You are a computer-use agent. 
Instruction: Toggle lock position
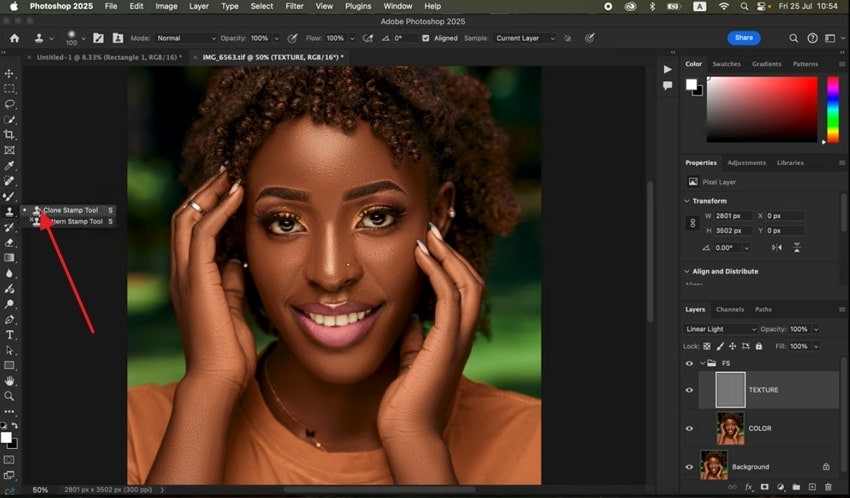(732, 346)
